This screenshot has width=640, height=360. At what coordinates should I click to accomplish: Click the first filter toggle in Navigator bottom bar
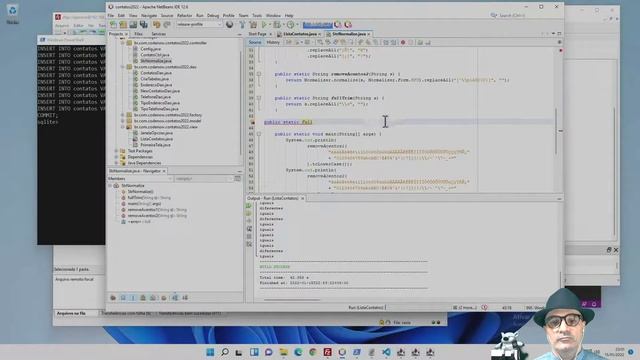tap(113, 298)
